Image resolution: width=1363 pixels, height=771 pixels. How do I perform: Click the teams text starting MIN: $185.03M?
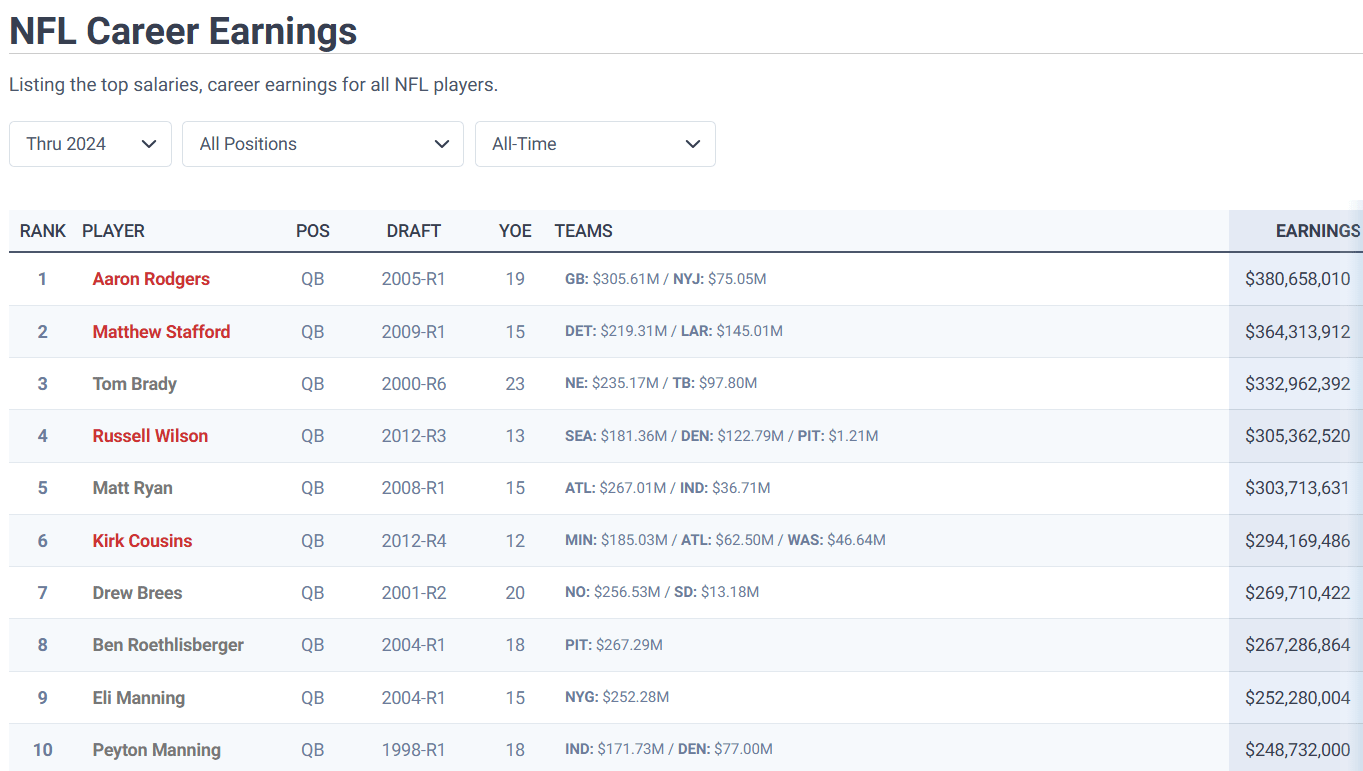(725, 541)
